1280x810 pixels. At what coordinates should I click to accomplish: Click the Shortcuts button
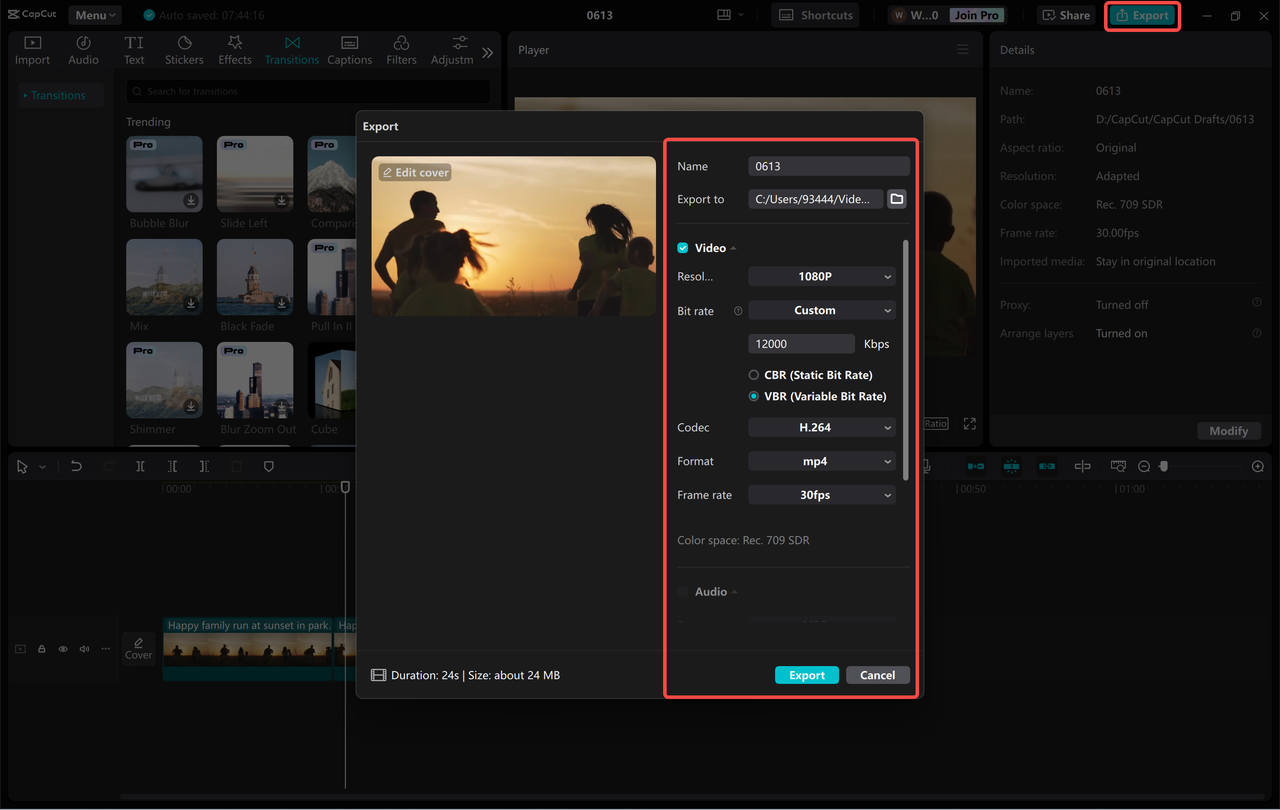coord(815,15)
